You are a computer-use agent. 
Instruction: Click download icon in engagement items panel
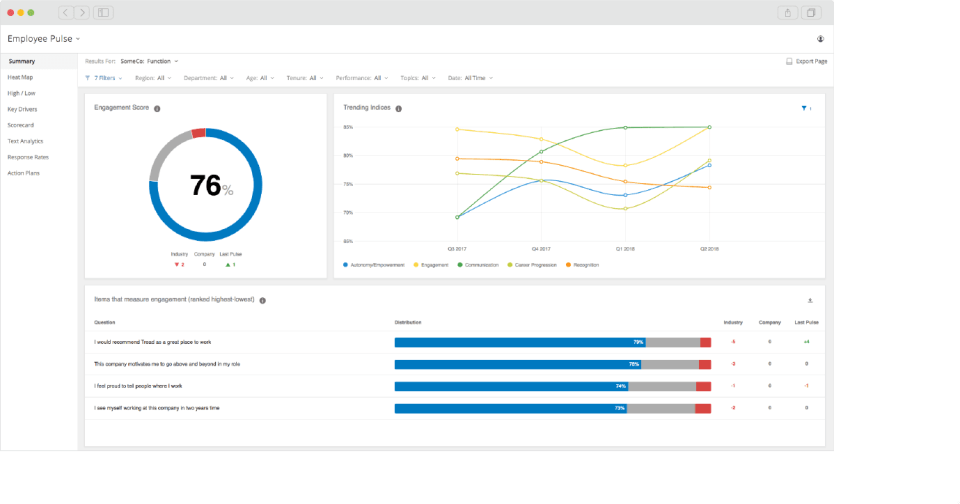tap(809, 300)
